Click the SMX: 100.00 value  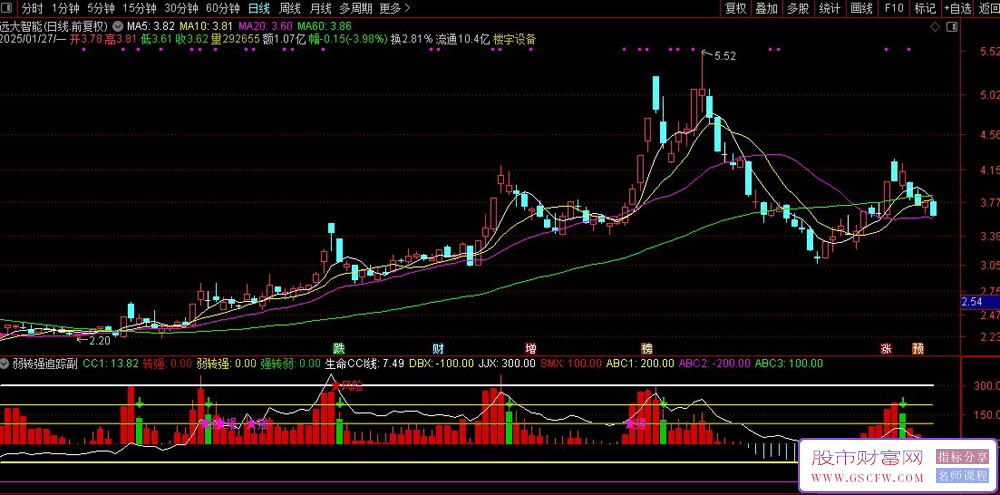click(x=571, y=364)
